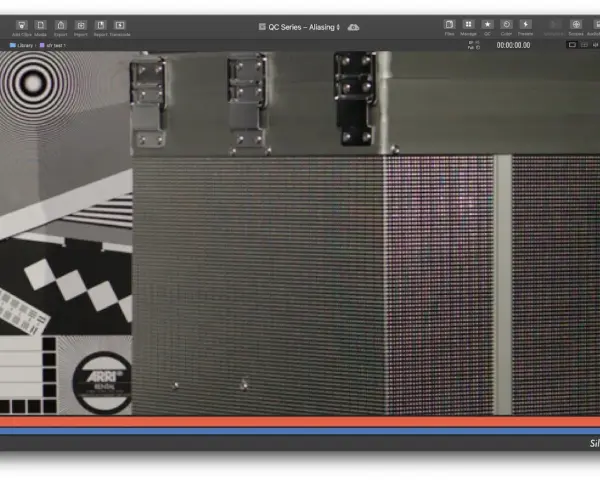Click the Export toolbar icon
The width and height of the screenshot is (600, 480).
click(60, 25)
